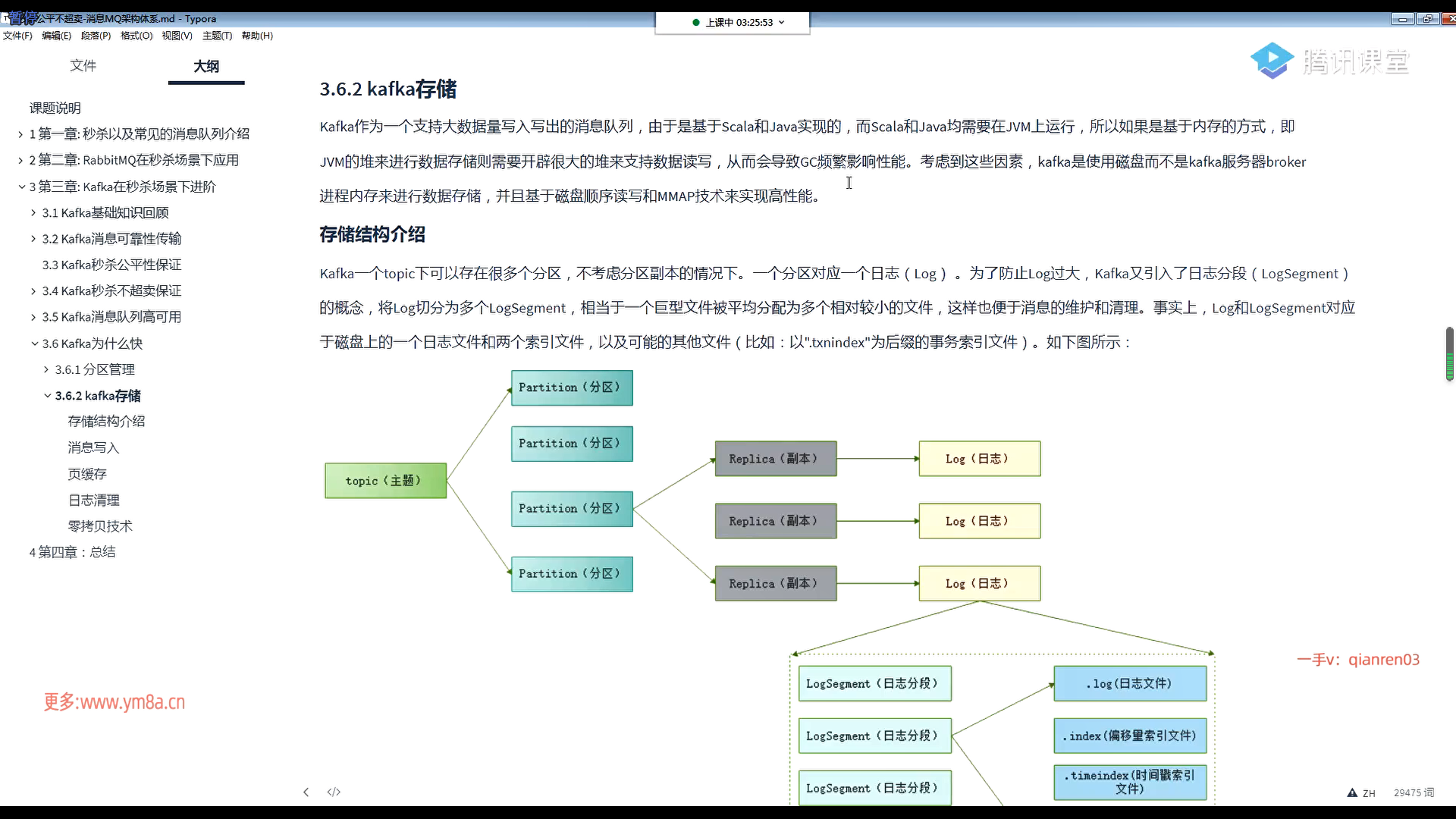Screen dimensions: 1456x819
Task: Click the ZH language indicator
Action: point(1369,793)
